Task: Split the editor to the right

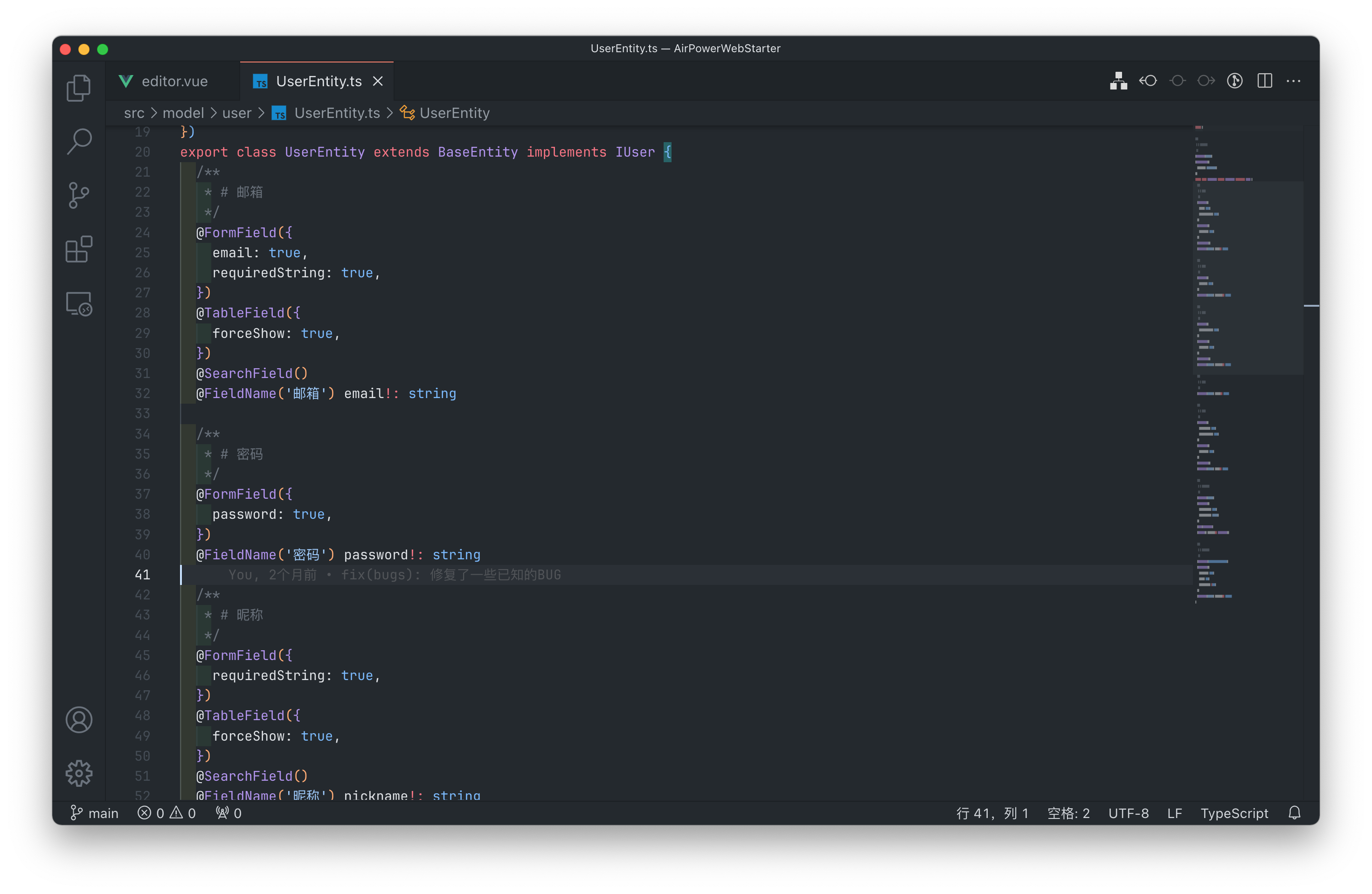Action: click(1264, 81)
